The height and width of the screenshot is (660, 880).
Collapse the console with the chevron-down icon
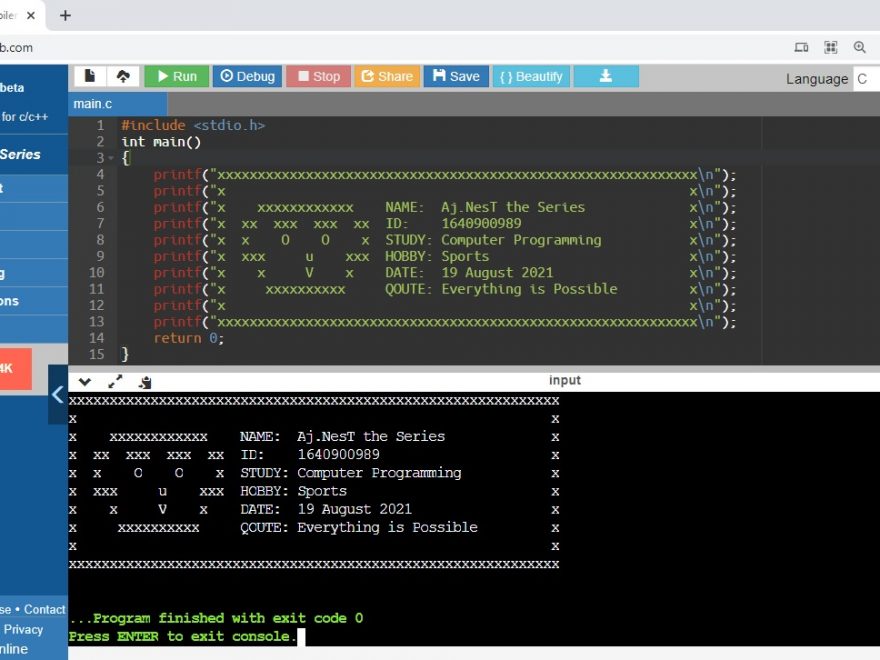click(85, 381)
